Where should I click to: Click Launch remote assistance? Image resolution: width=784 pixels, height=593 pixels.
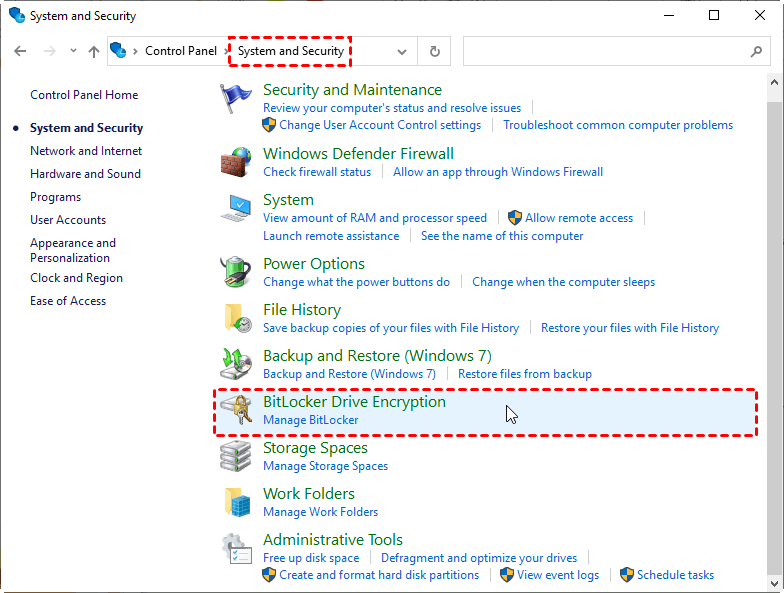coord(331,236)
